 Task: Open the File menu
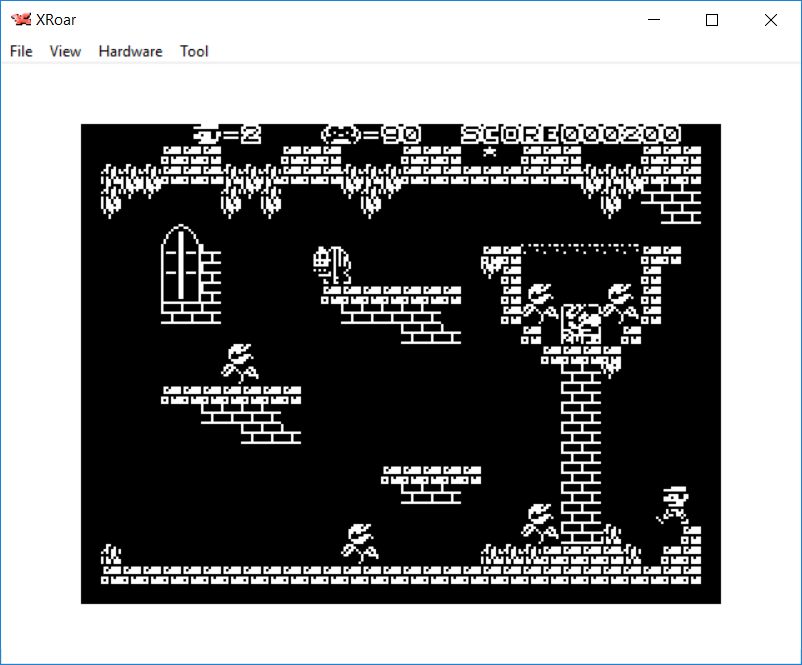coord(21,51)
